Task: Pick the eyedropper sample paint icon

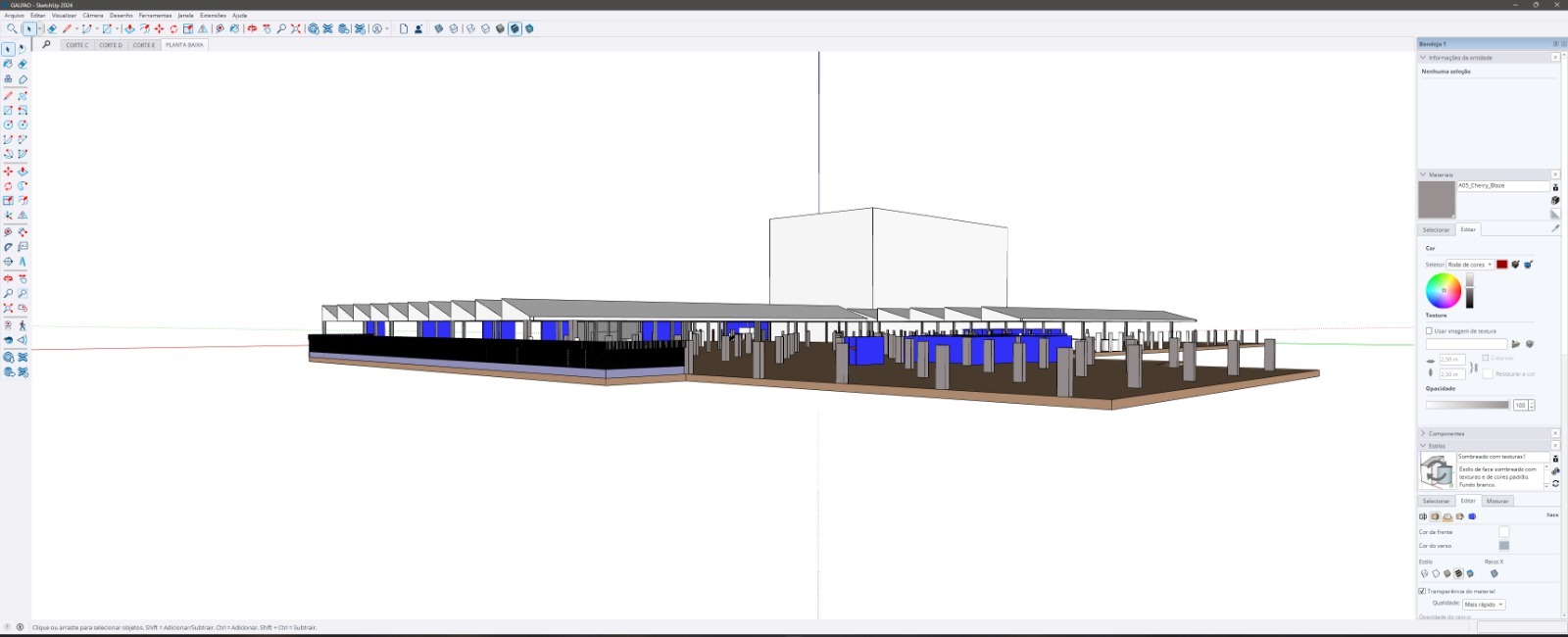Action: click(x=1554, y=229)
